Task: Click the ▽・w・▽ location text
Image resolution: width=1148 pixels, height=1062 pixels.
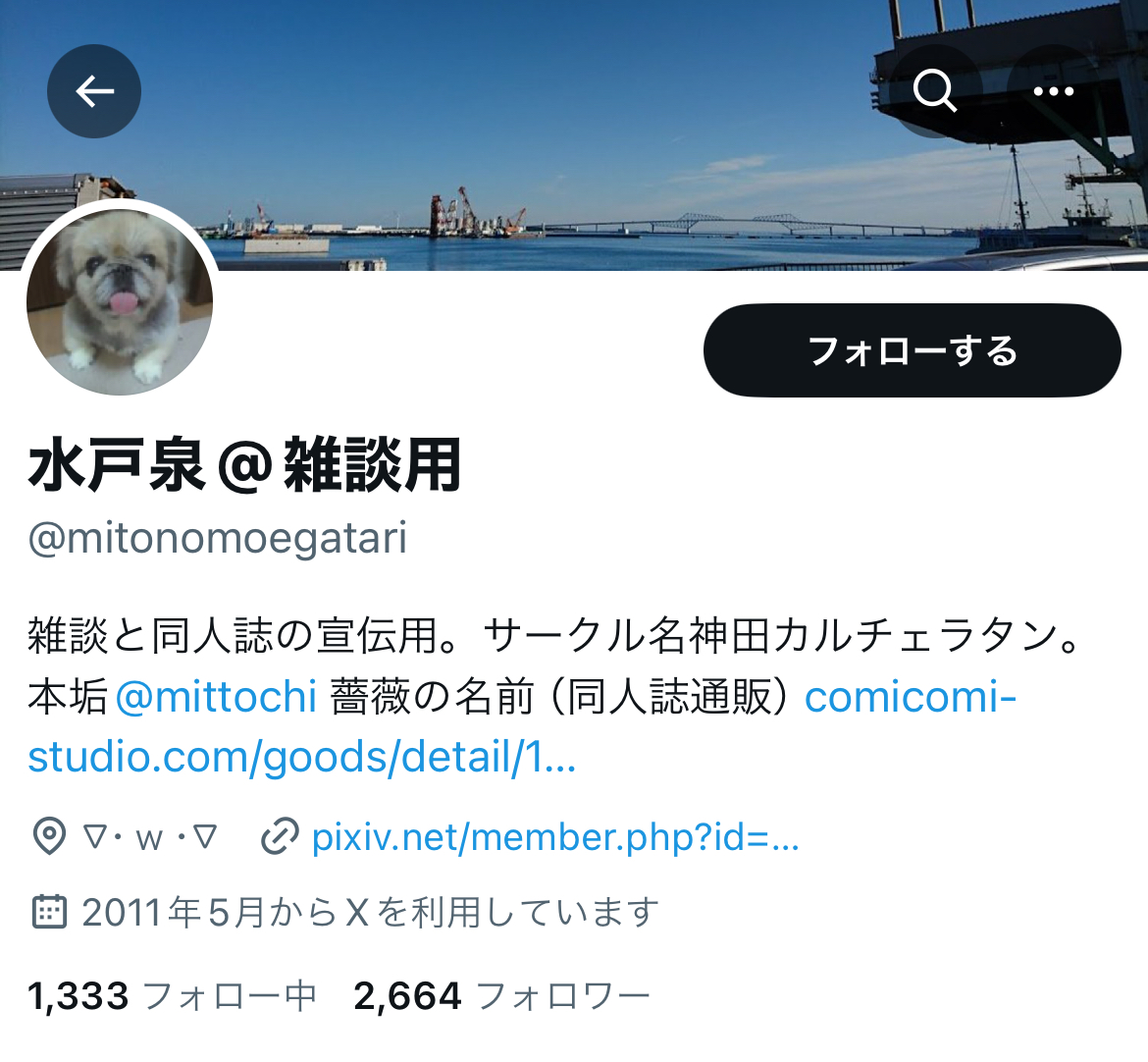Action: click(150, 837)
